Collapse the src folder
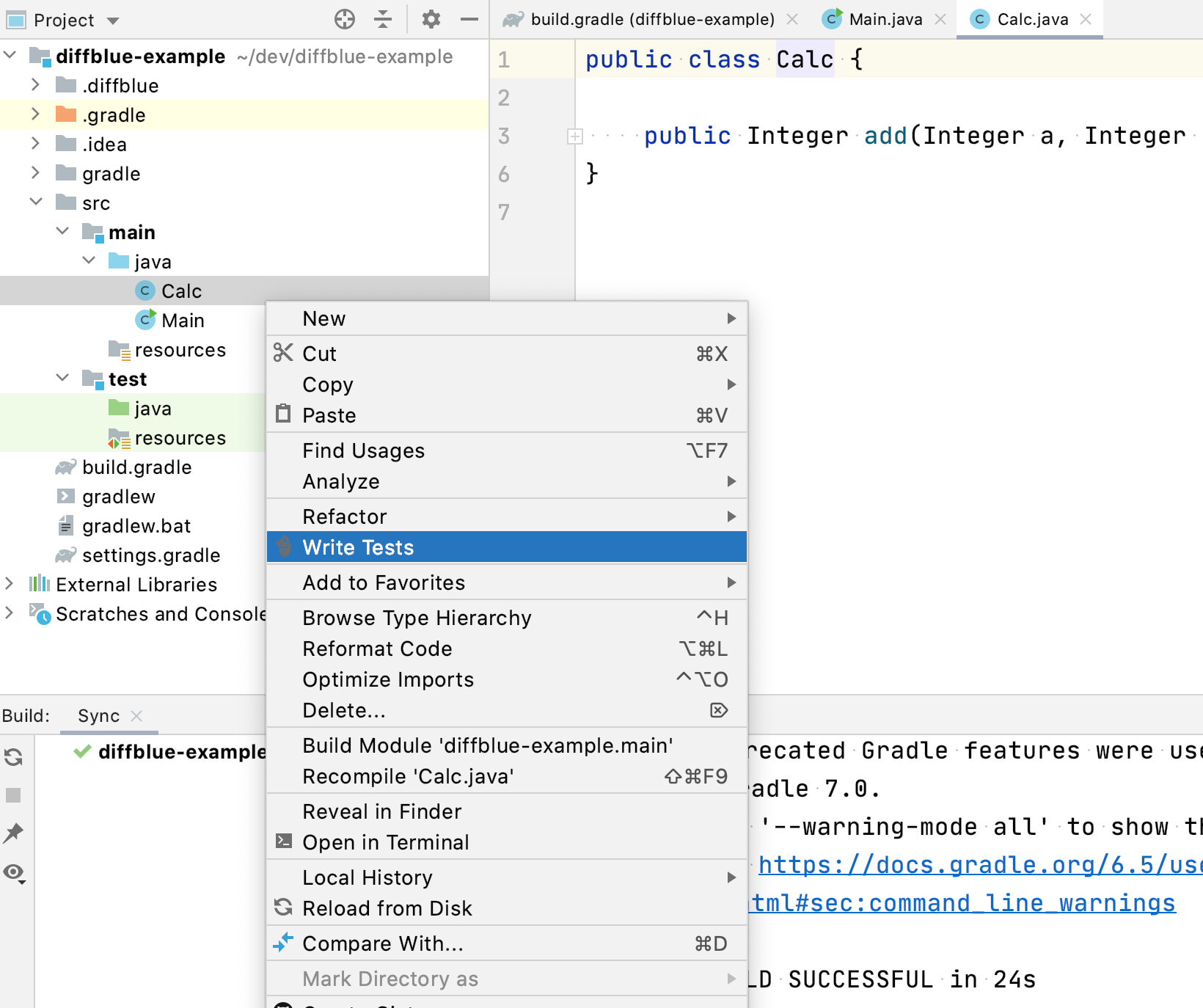 36,202
